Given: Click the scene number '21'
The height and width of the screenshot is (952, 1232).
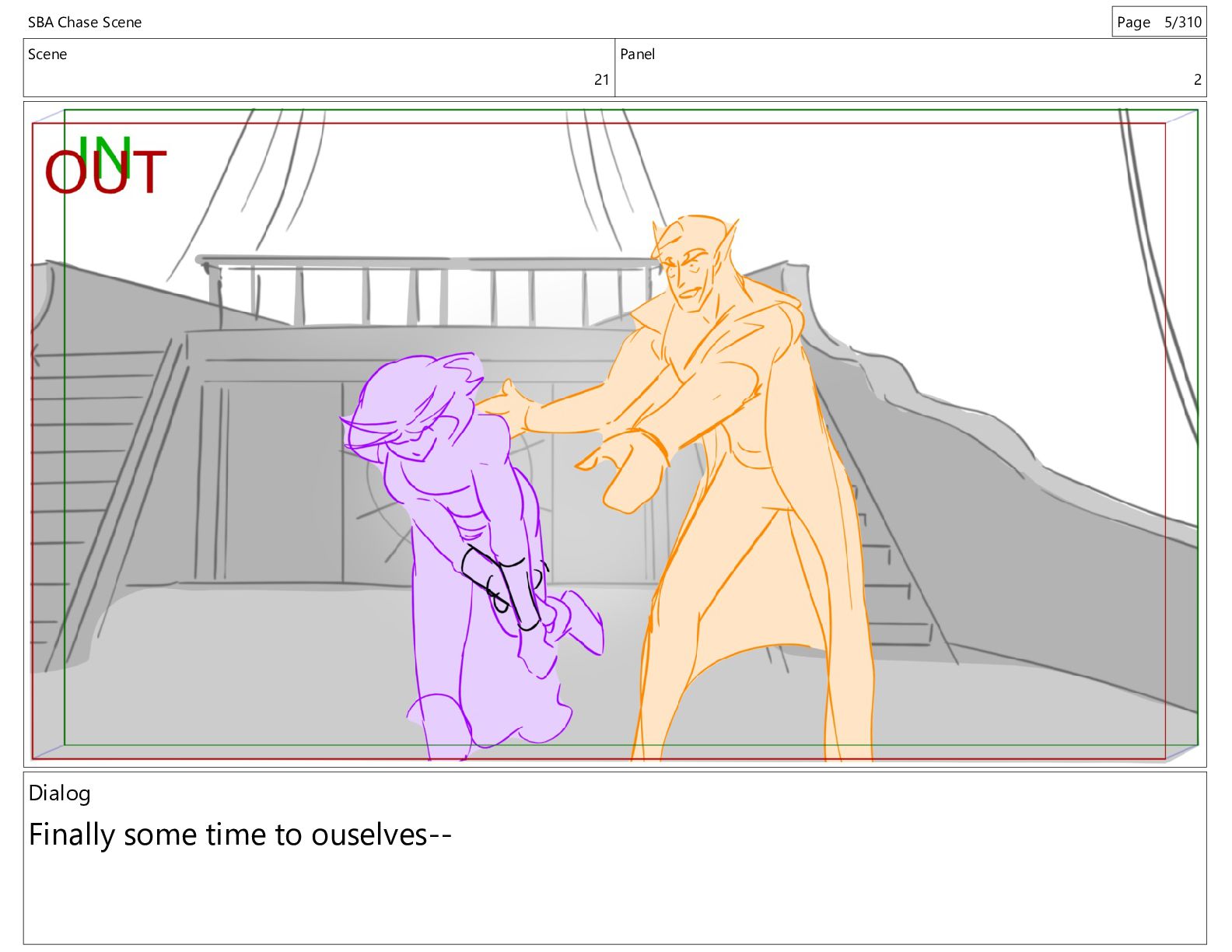Looking at the screenshot, I should click(x=601, y=79).
